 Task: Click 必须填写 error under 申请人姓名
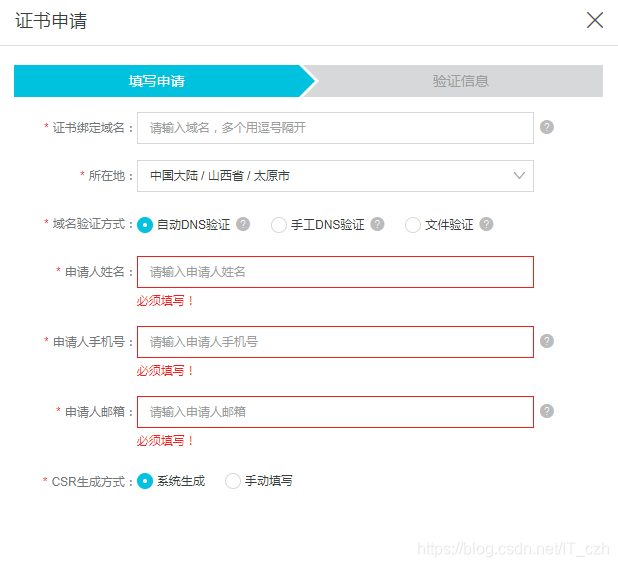pos(165,301)
